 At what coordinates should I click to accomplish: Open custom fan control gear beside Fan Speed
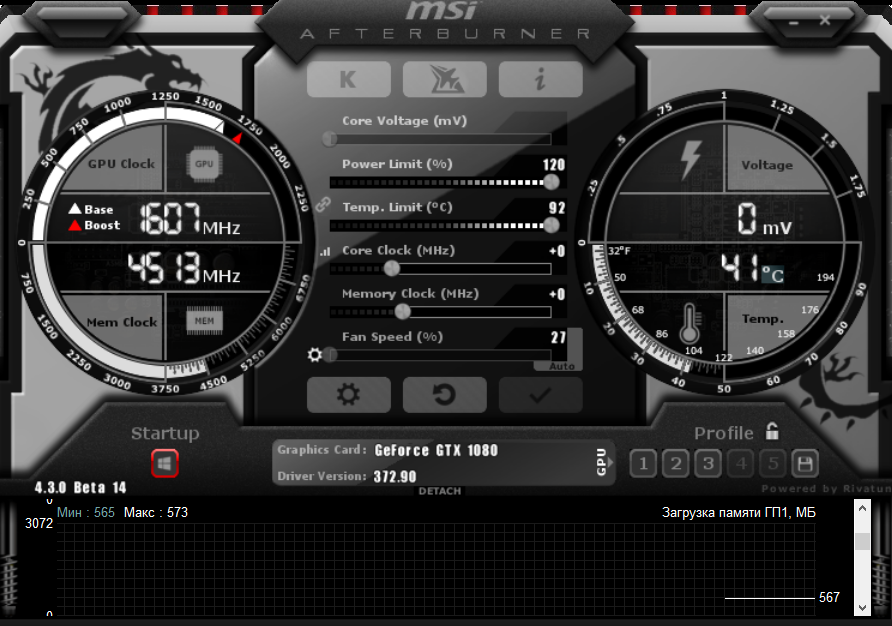click(316, 355)
